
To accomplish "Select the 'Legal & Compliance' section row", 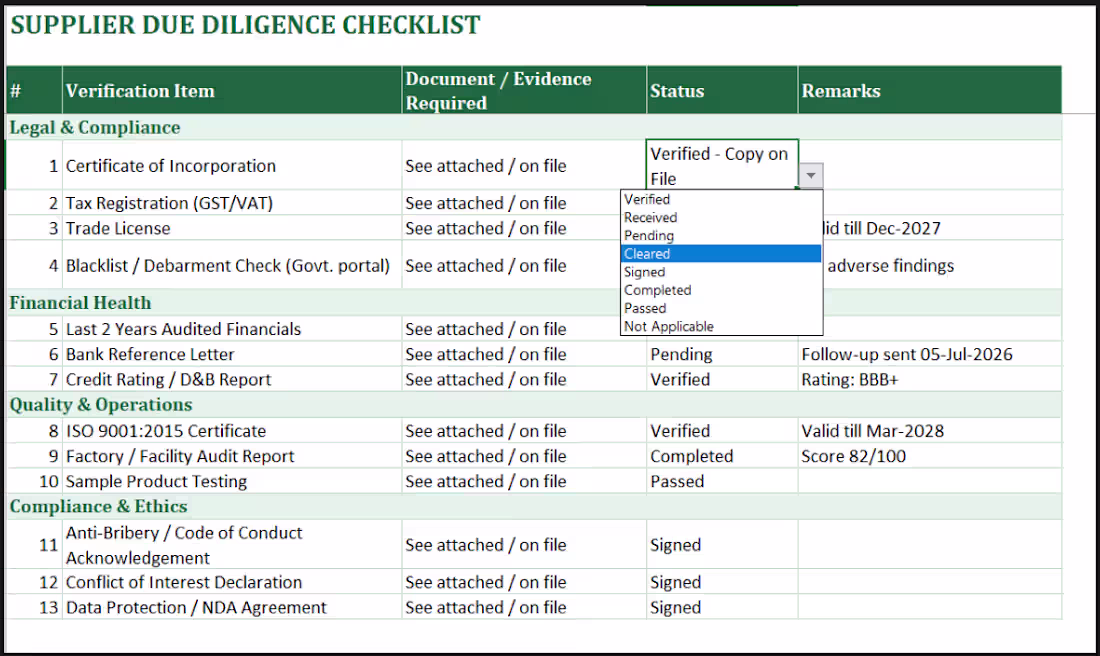I will 534,127.
